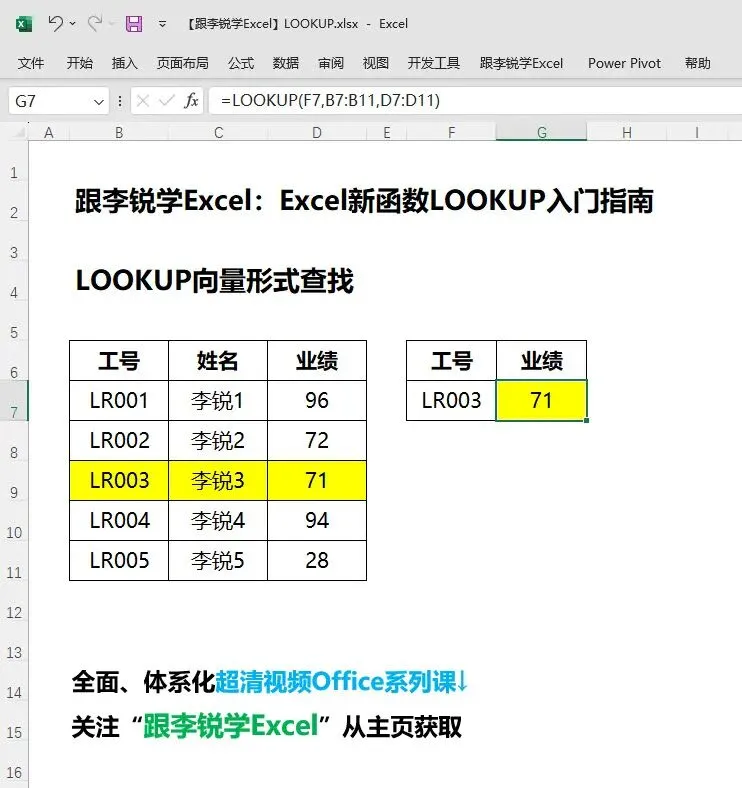Click the title cell 跟李锐学Excel：Excel新函数LOOKUP入门指南
This screenshot has width=742, height=788.
click(364, 201)
